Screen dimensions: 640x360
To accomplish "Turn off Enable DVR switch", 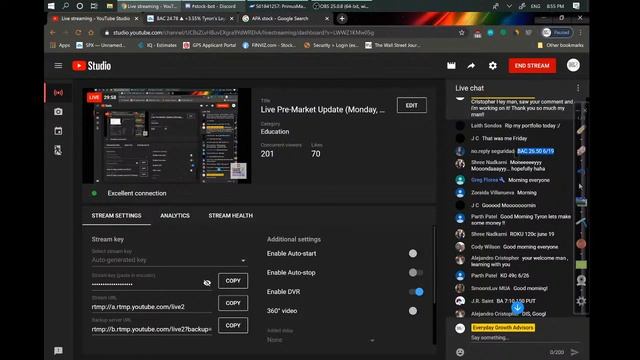I will tap(416, 291).
